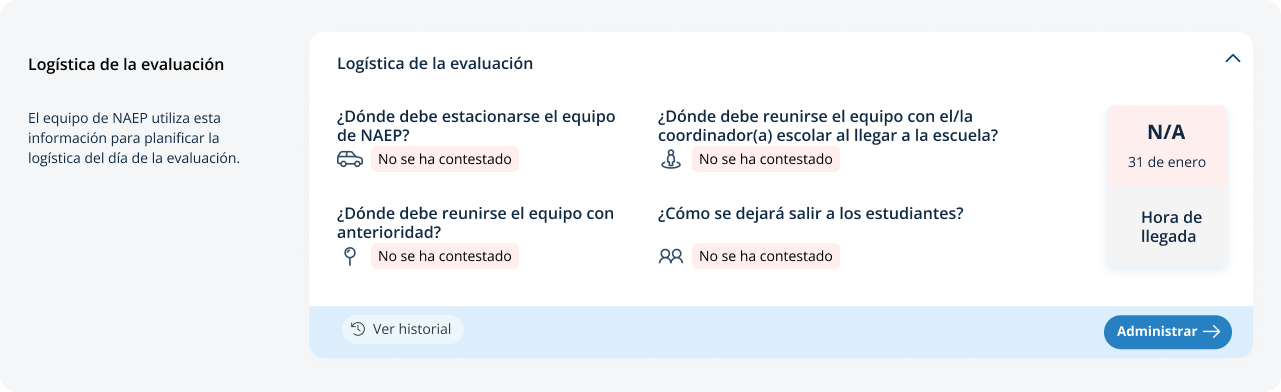Click the car parking icon
Screen dimensions: 1281x392
tap(350, 159)
